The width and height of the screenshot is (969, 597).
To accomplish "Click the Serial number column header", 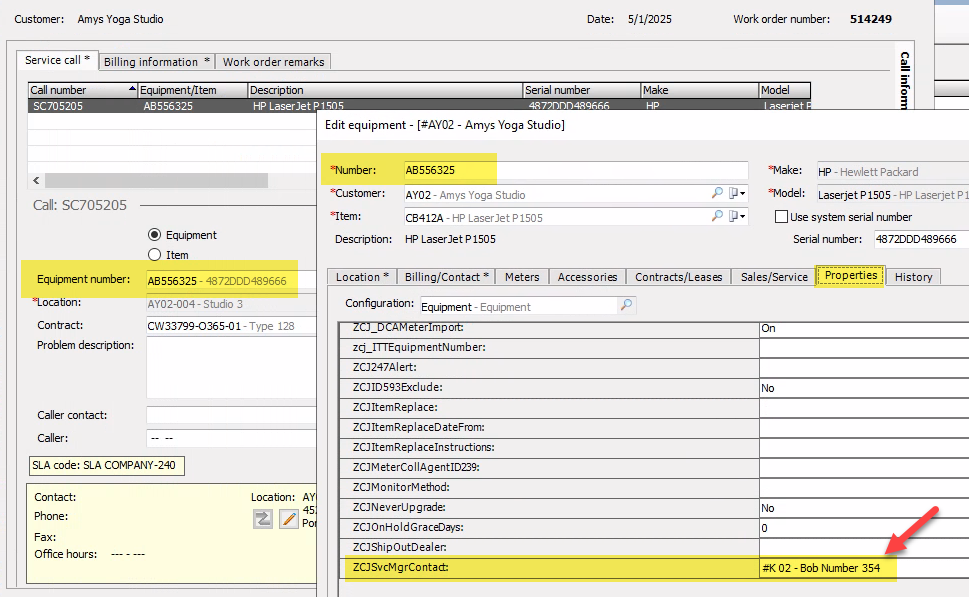I will pos(582,90).
